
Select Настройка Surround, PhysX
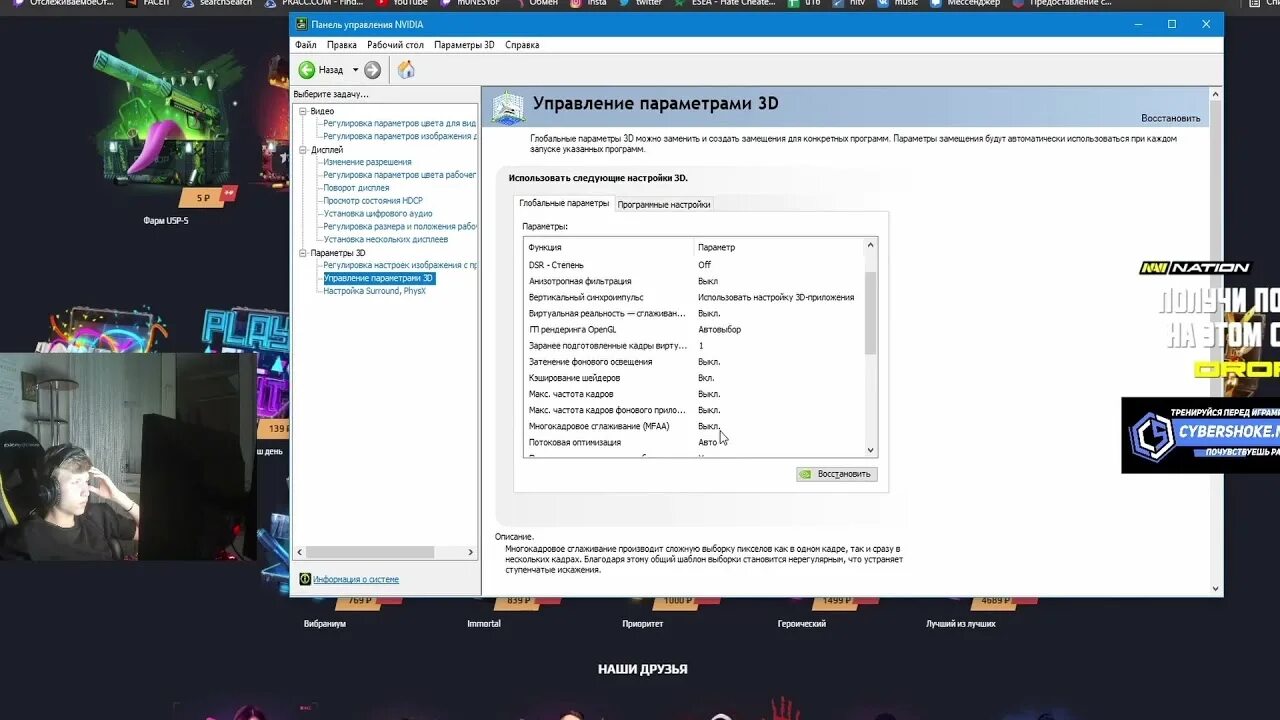[374, 291]
